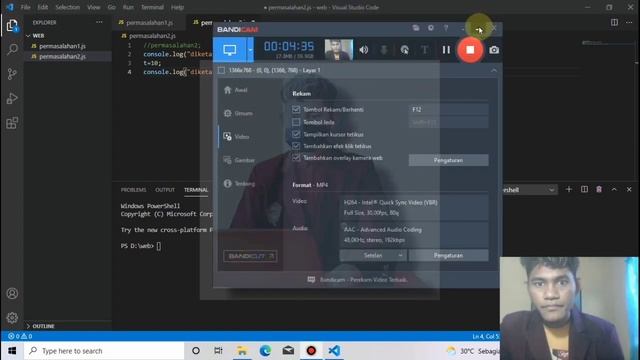Image resolution: width=640 pixels, height=360 pixels.
Task: Open the Video section in Bandicam
Action: 237,137
